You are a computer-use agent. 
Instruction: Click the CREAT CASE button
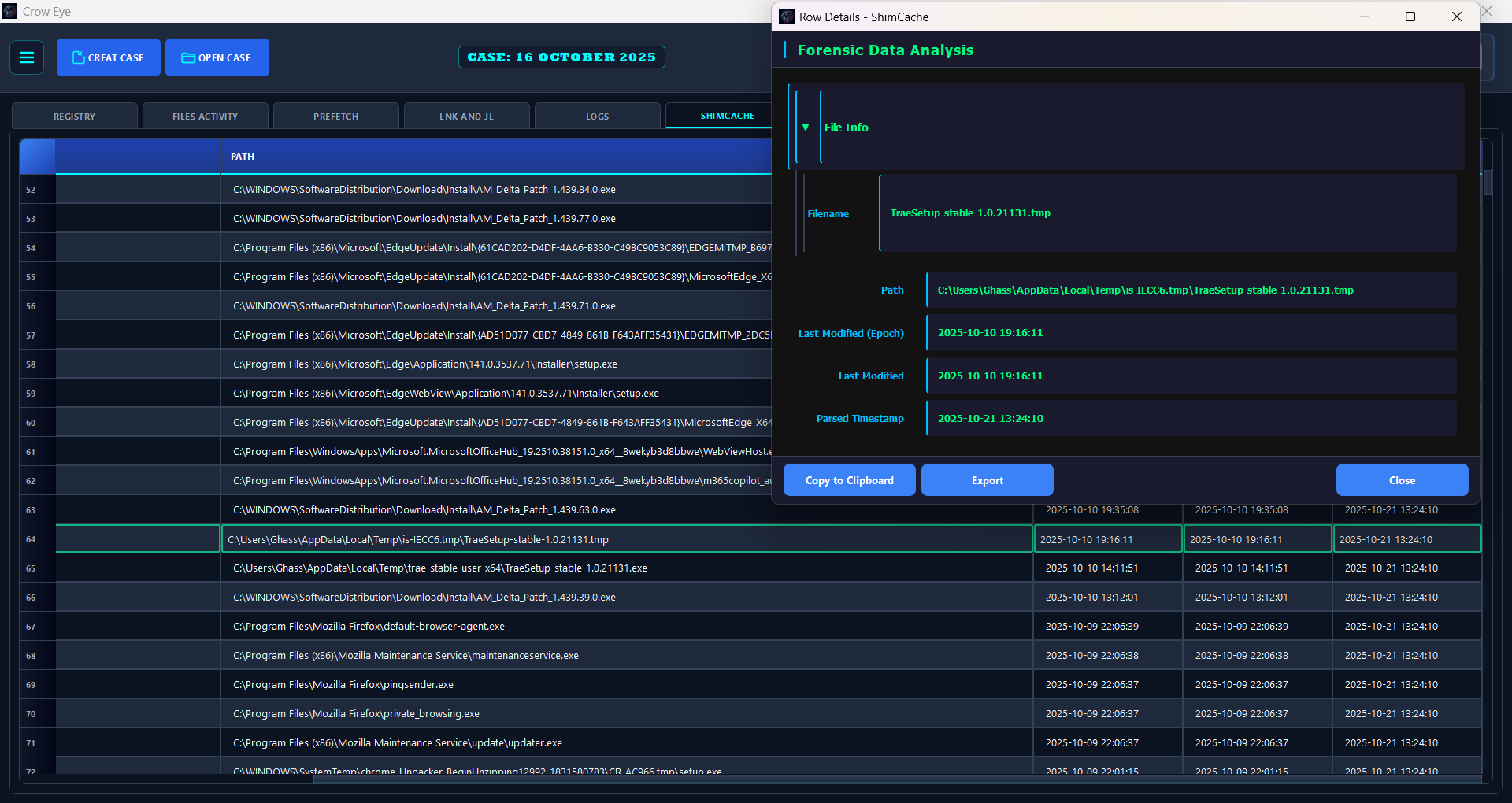(x=109, y=57)
